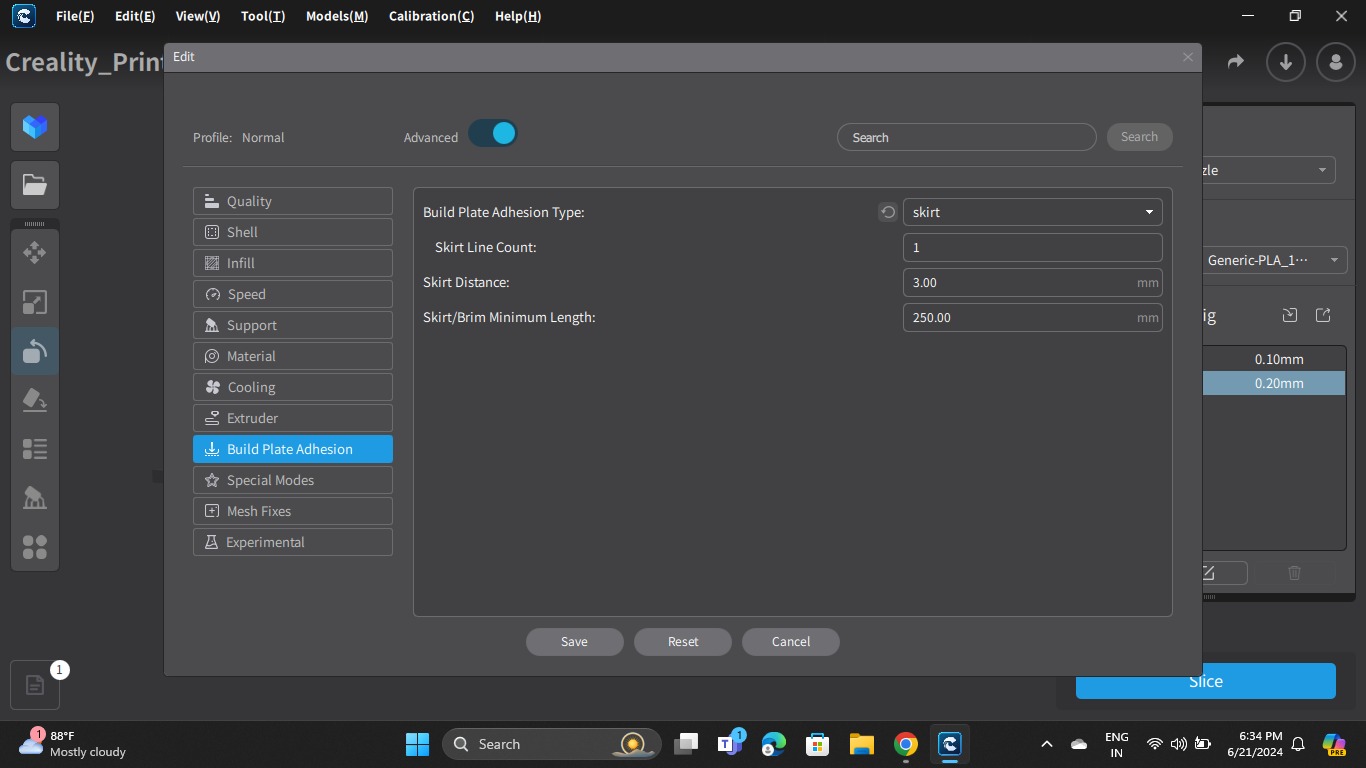This screenshot has height=768, width=1366.
Task: Select the Rotate tool in left toolbar
Action: [x=35, y=351]
